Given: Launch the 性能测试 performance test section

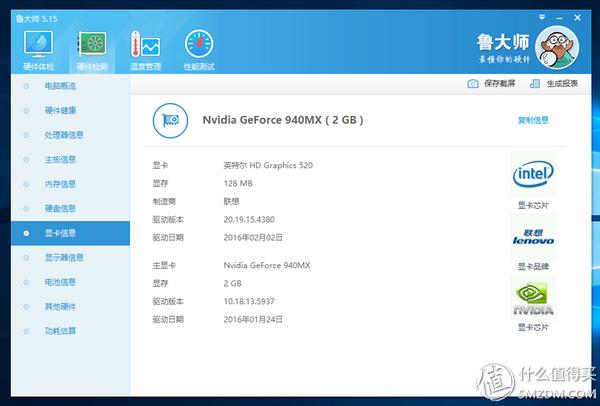Looking at the screenshot, I should (199, 50).
